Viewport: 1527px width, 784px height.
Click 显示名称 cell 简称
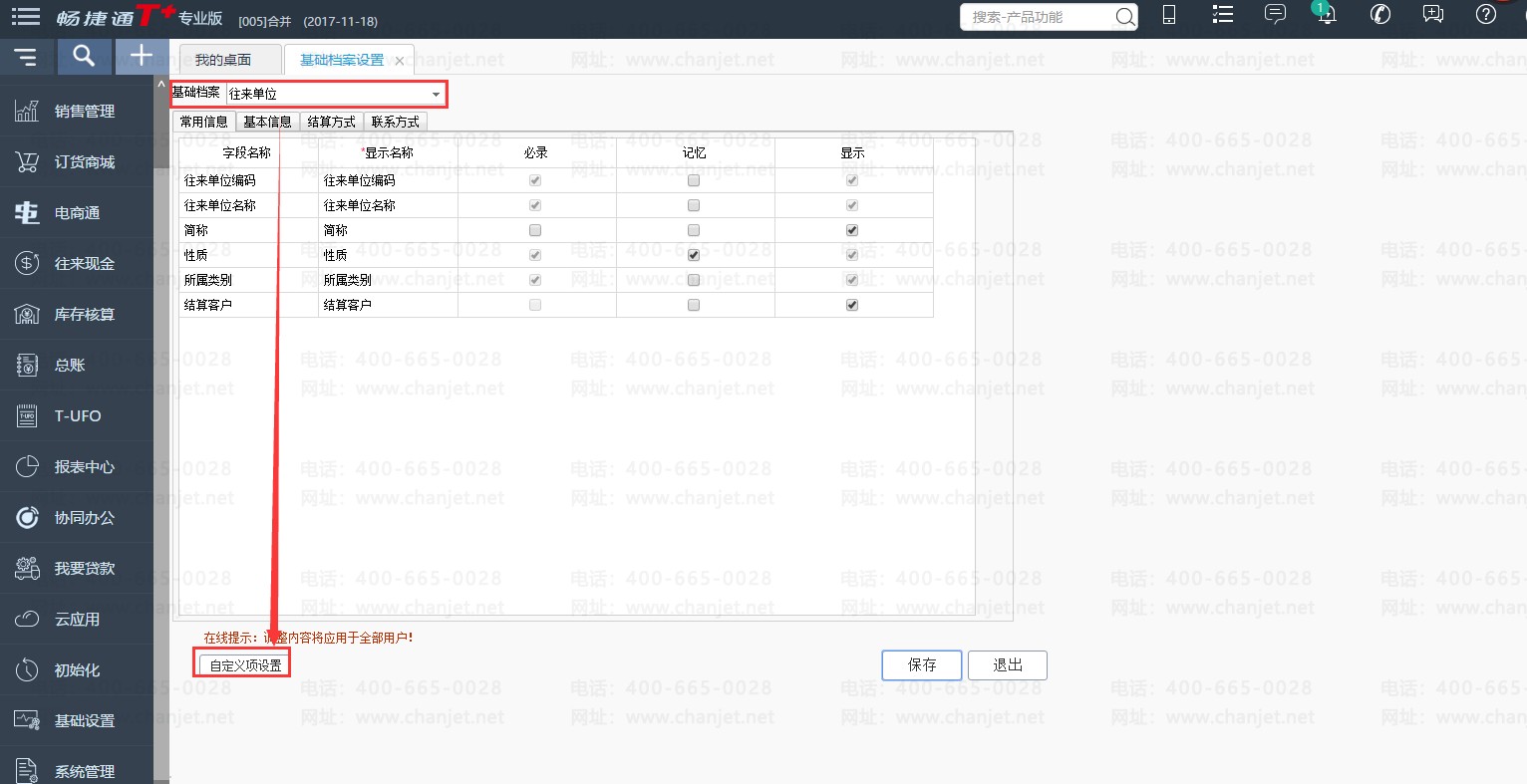tap(388, 230)
